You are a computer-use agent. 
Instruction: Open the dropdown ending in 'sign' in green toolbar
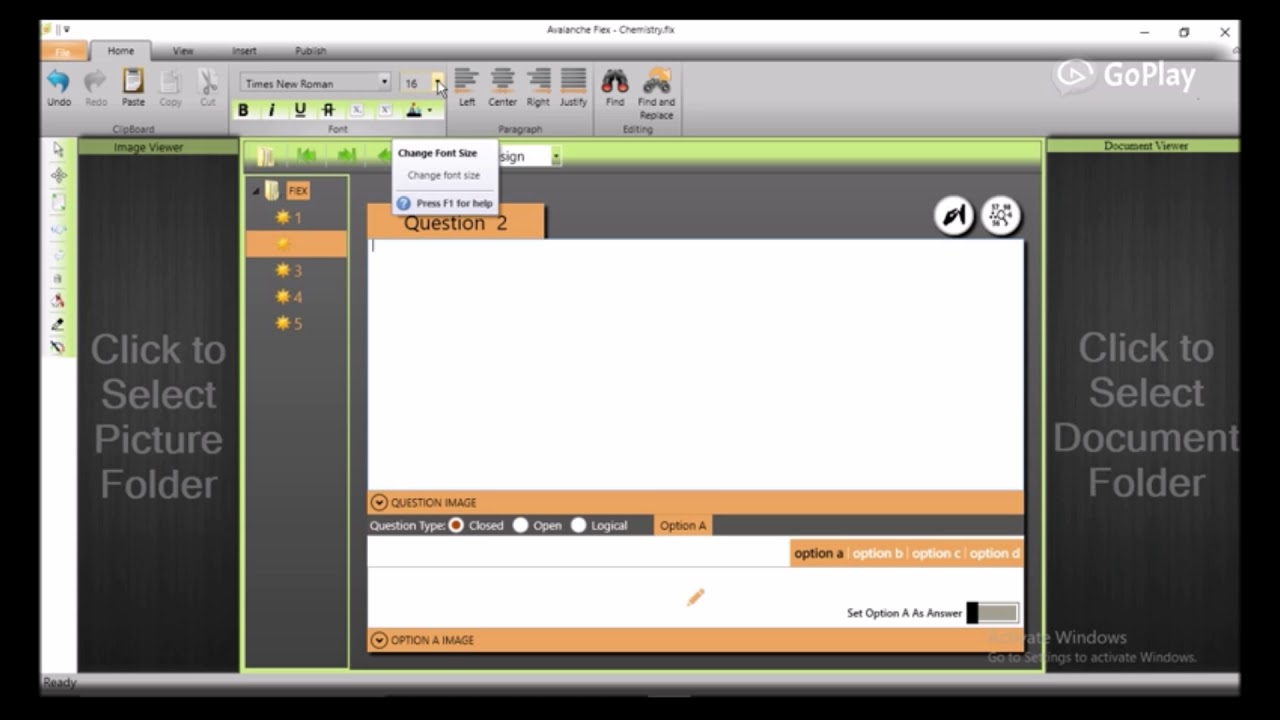tap(556, 156)
